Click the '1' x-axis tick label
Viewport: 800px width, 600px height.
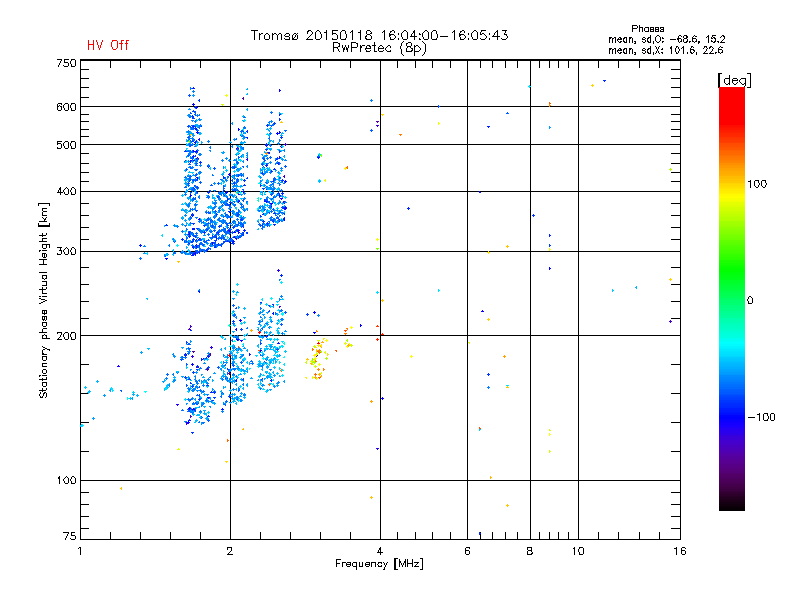click(80, 551)
